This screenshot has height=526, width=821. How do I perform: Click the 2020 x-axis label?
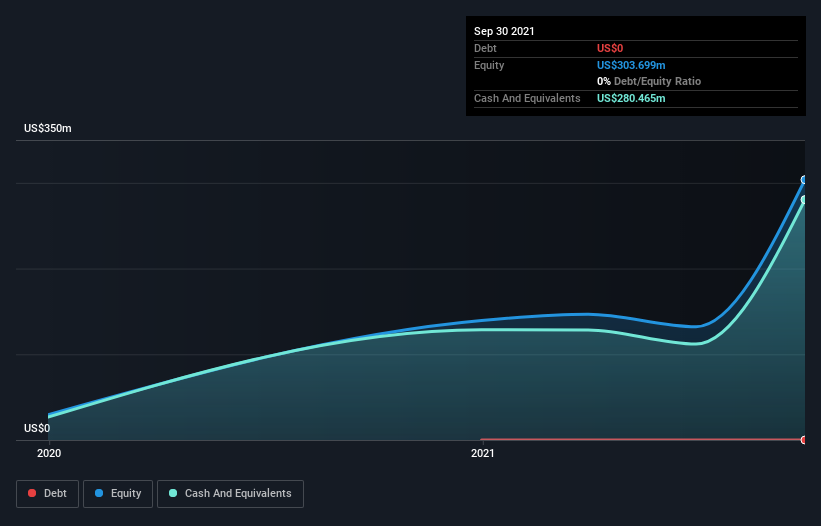click(x=49, y=453)
